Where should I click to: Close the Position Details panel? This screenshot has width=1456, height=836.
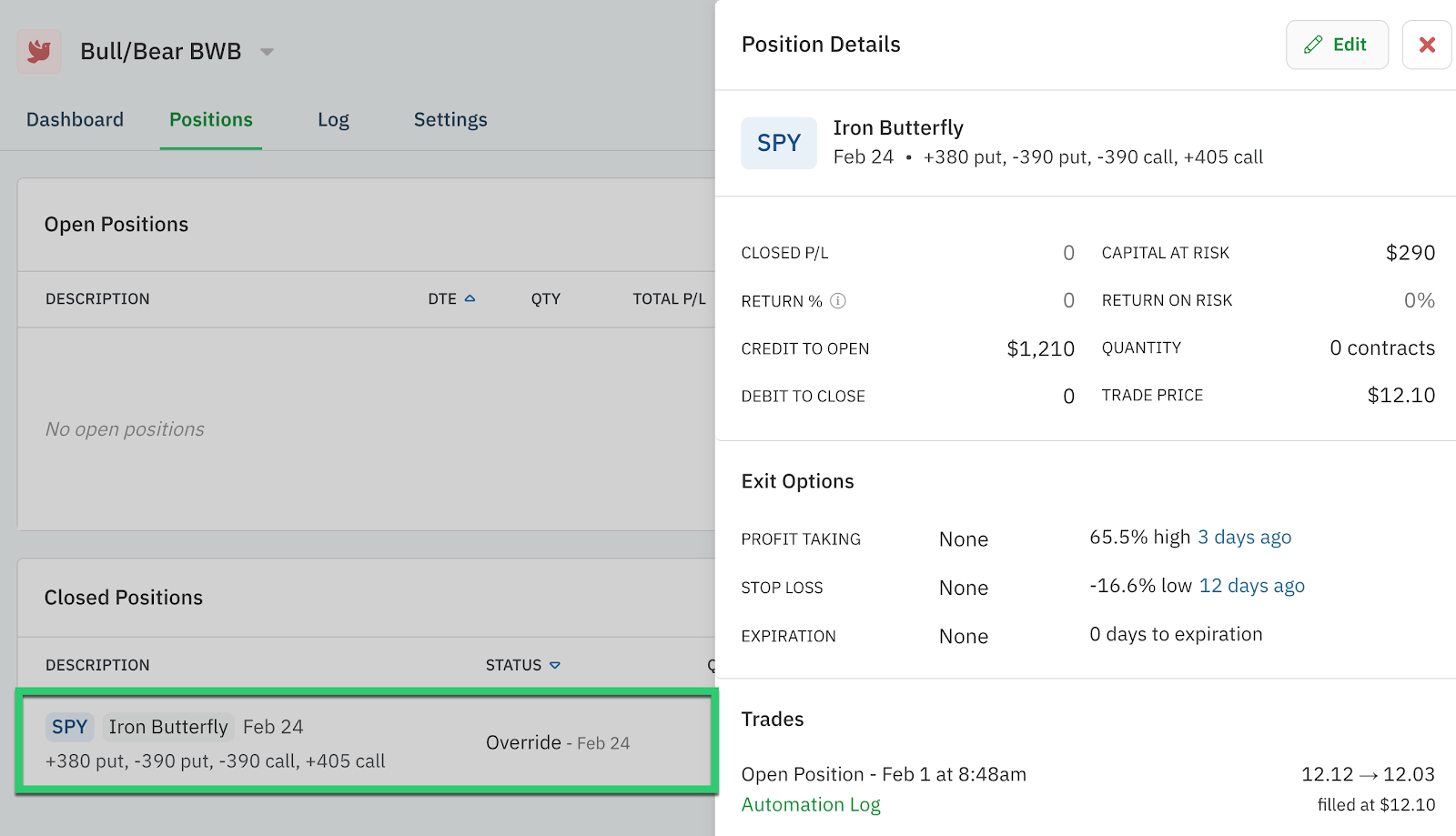point(1426,45)
